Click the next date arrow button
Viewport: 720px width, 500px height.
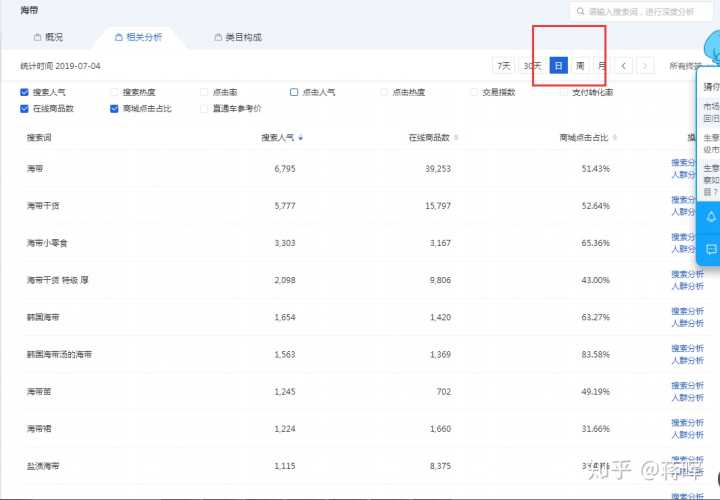tap(647, 66)
